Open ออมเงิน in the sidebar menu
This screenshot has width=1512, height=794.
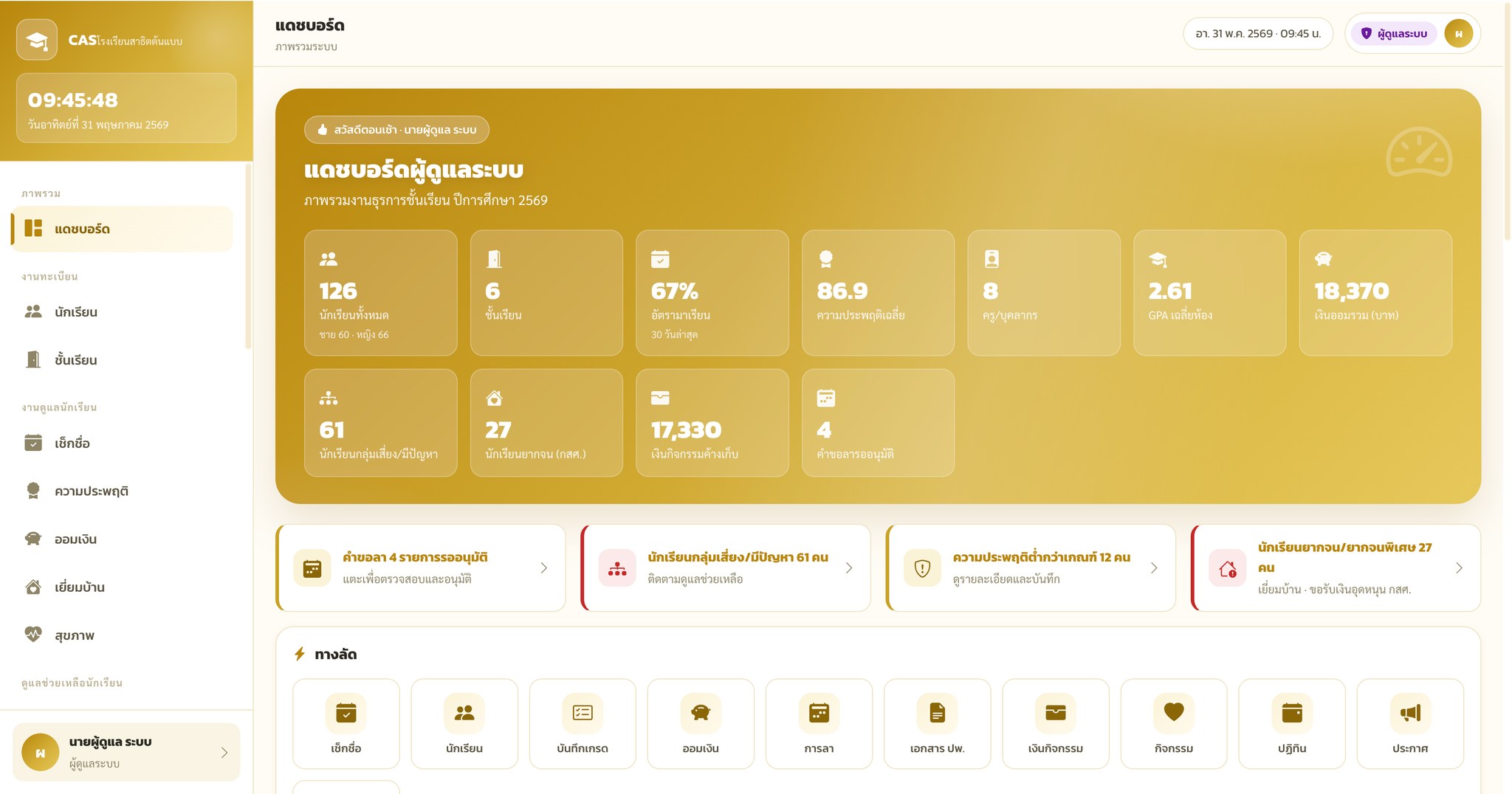tap(123, 539)
